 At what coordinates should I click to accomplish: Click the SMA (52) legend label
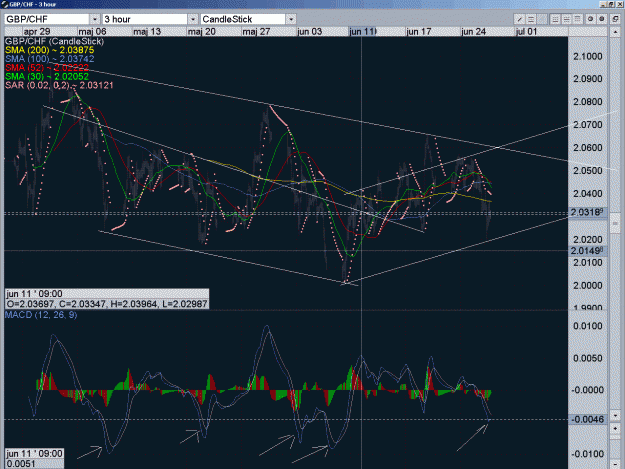coord(47,68)
